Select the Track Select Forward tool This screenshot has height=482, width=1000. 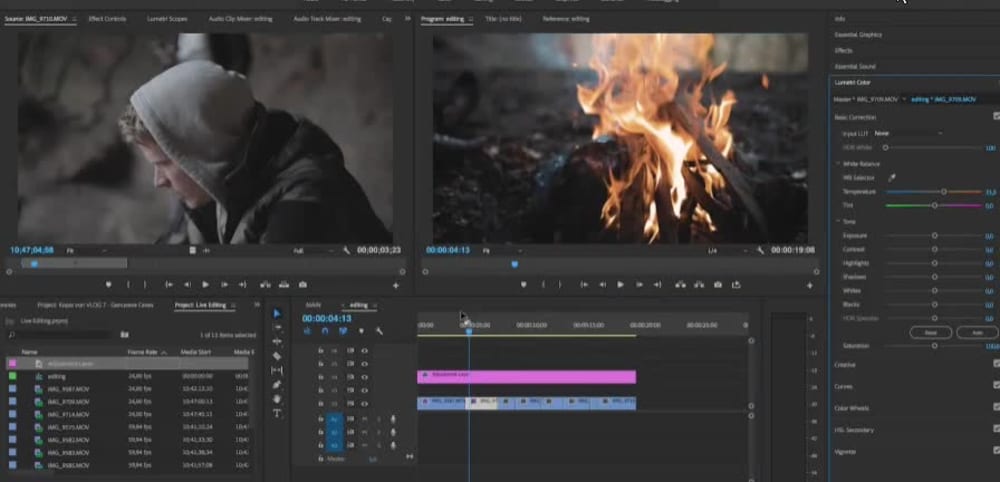[x=277, y=328]
